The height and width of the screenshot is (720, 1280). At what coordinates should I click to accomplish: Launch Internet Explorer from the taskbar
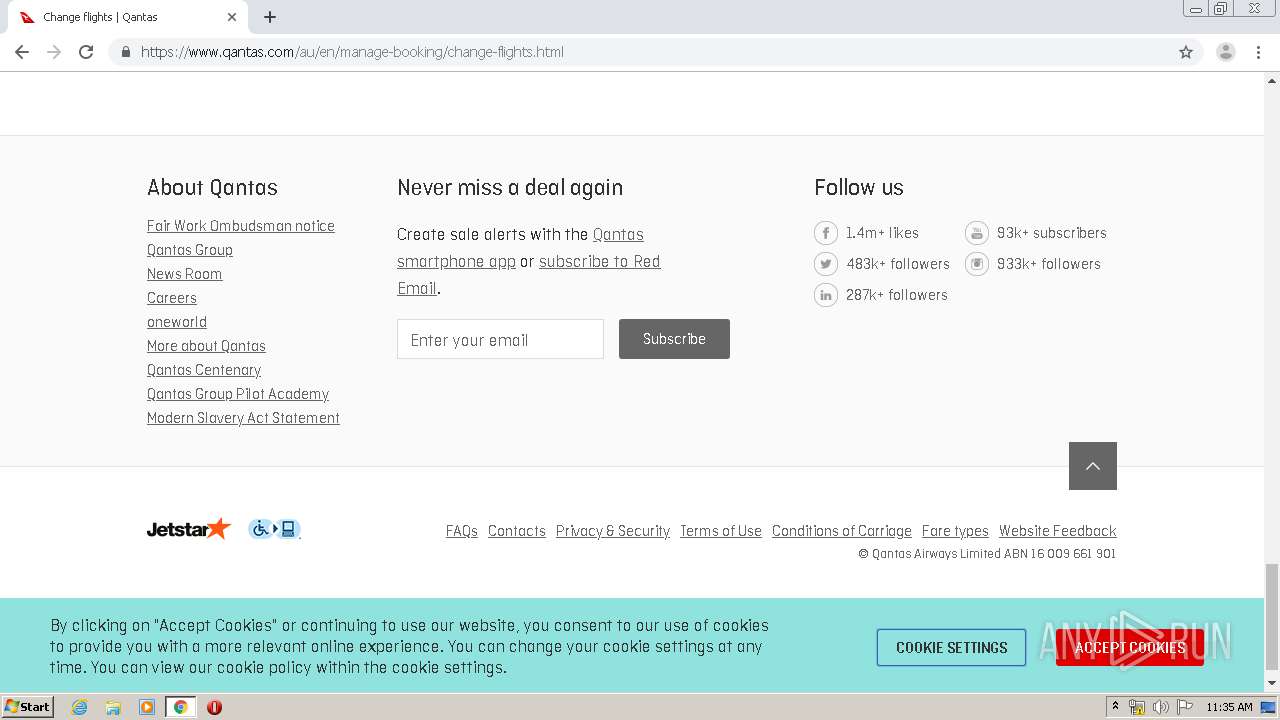click(x=79, y=707)
